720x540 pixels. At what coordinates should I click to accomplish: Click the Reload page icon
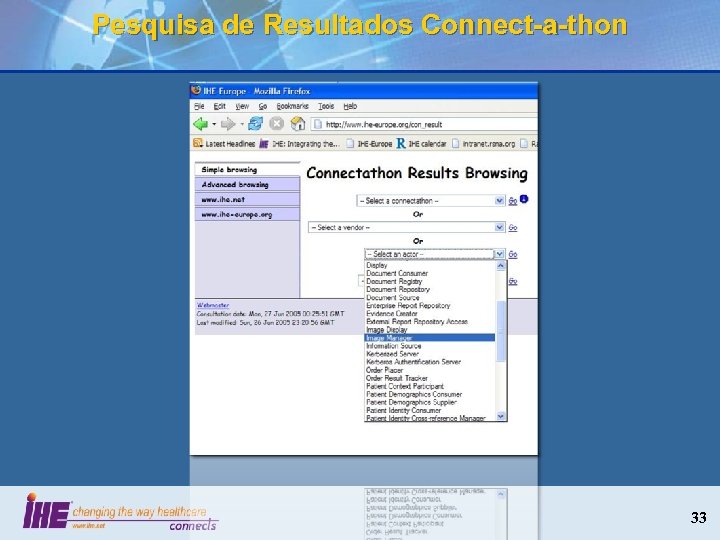point(255,124)
